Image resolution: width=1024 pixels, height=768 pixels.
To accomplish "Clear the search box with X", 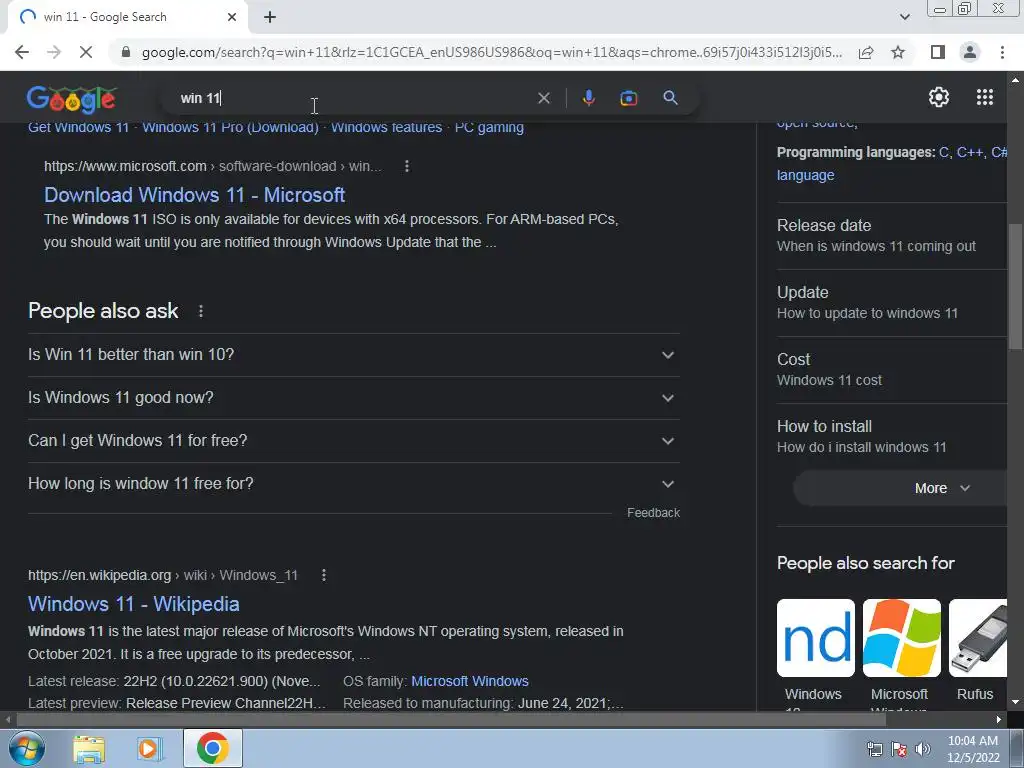I will 543,98.
